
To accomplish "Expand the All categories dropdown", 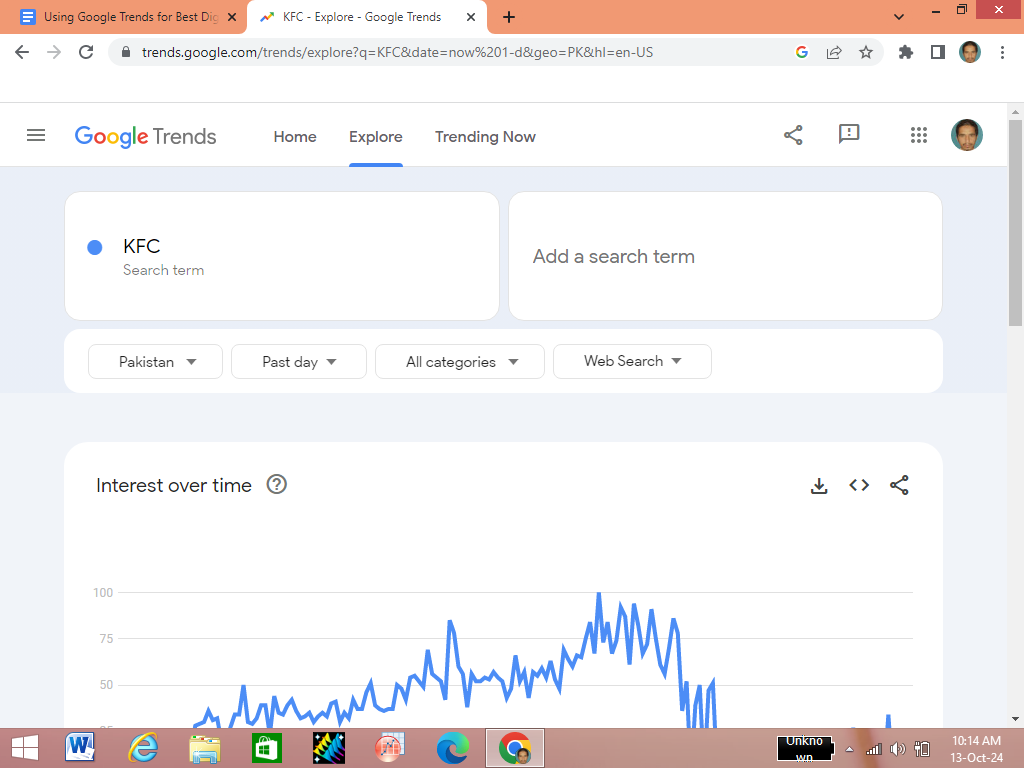I will tap(460, 362).
